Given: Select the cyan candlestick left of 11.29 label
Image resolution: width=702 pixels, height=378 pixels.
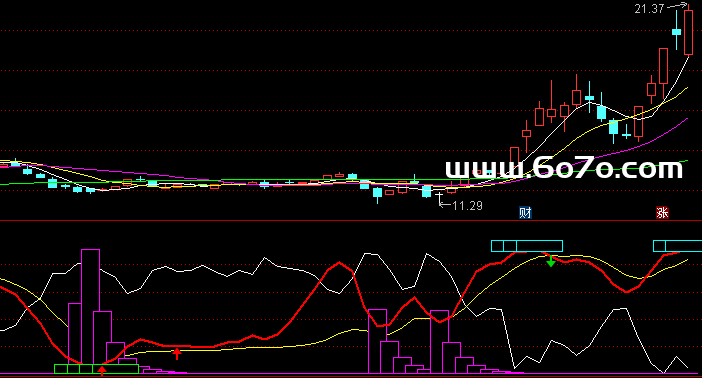Looking at the screenshot, I should click(427, 191).
